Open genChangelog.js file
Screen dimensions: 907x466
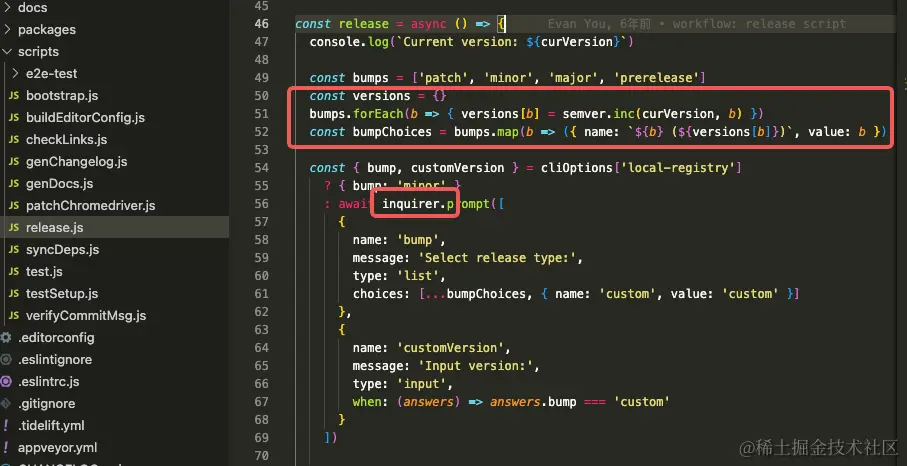click(x=76, y=161)
